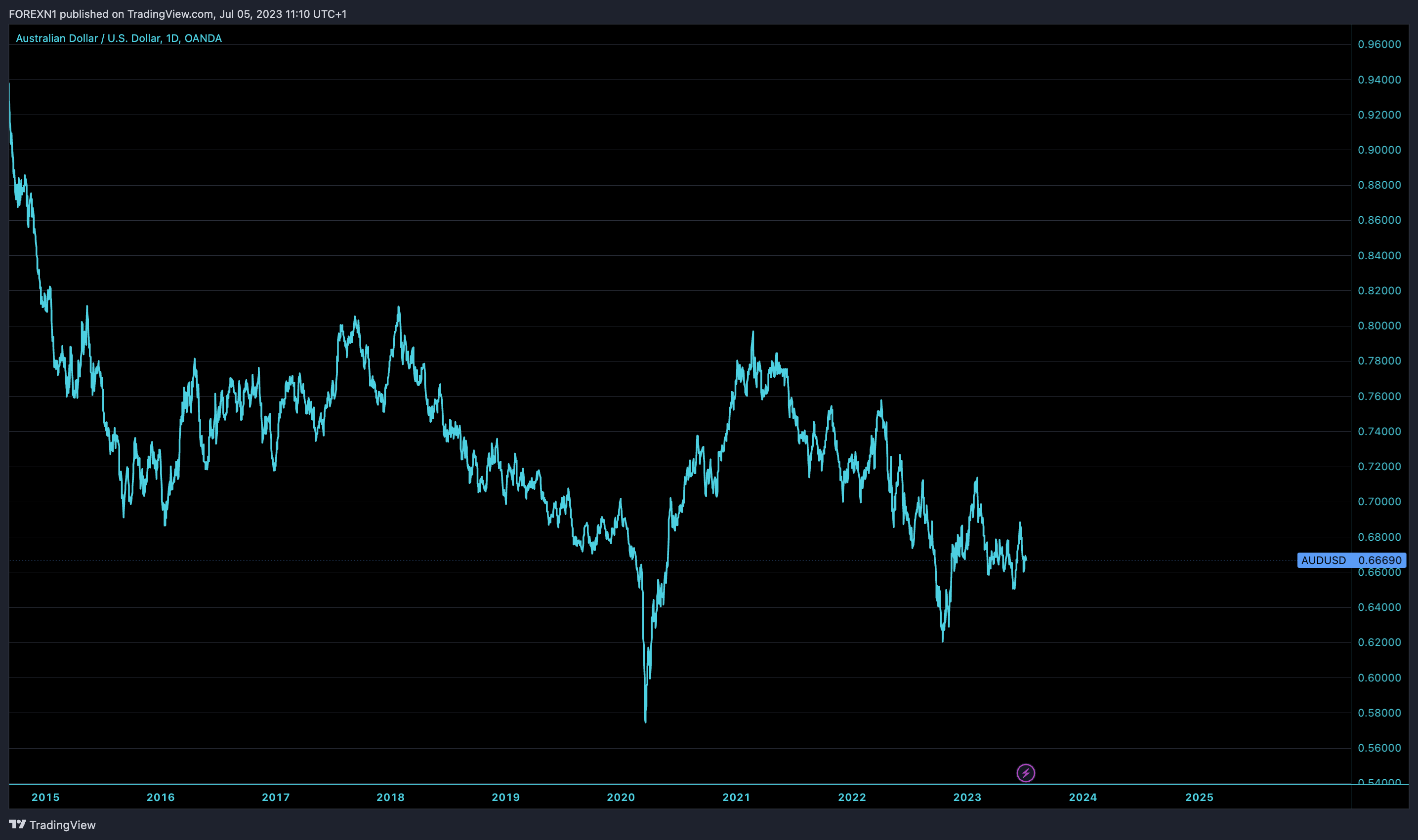Click the 0.84000 price scale value

[x=1379, y=255]
